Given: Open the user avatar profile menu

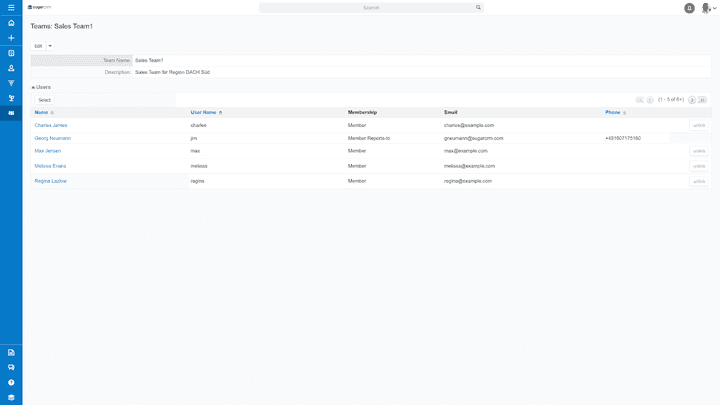Looking at the screenshot, I should click(707, 8).
